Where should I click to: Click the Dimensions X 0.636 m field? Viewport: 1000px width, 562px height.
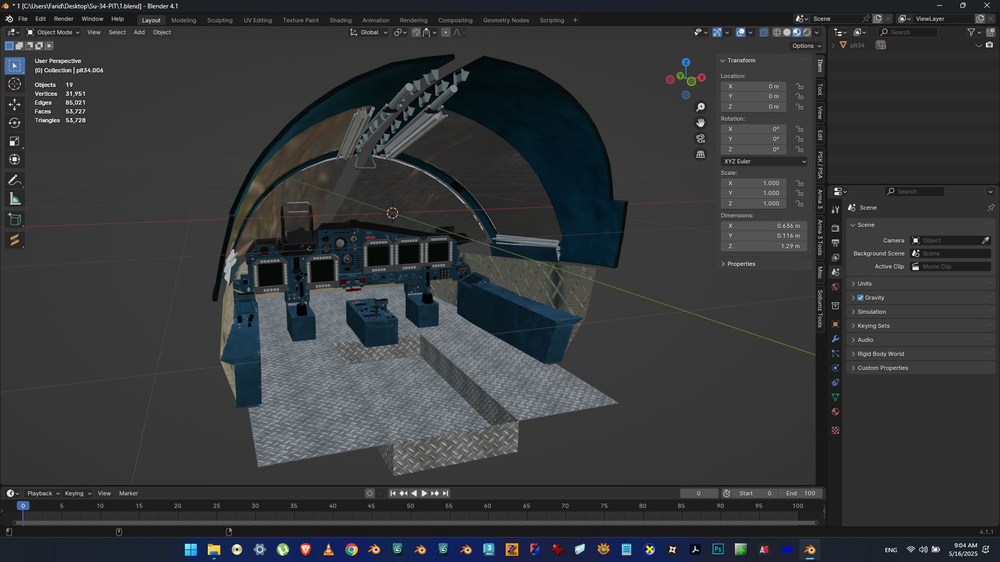pos(763,226)
